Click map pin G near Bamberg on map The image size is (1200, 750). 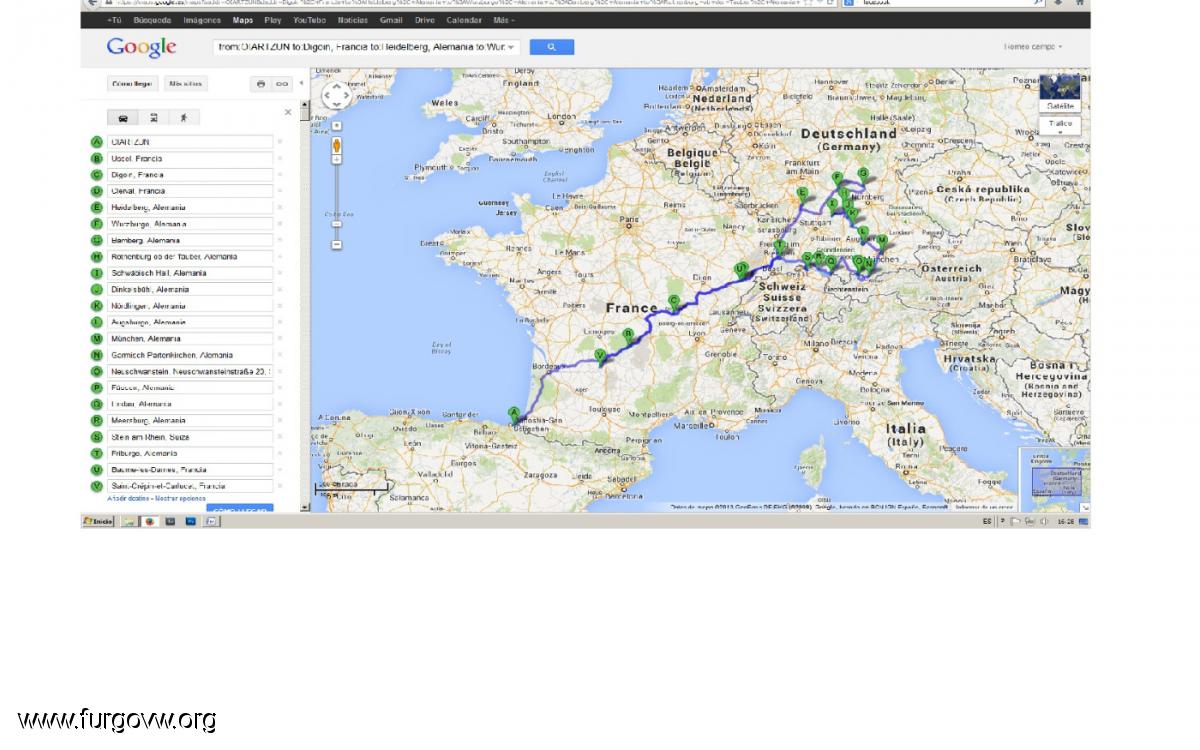862,174
